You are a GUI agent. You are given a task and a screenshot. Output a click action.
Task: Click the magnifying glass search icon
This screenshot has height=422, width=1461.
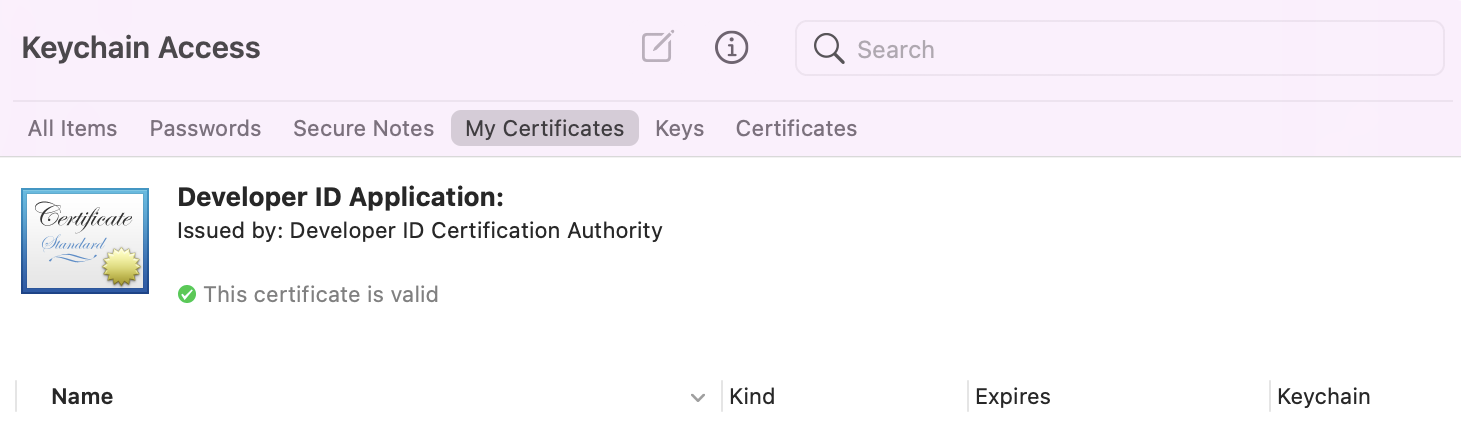pos(829,48)
